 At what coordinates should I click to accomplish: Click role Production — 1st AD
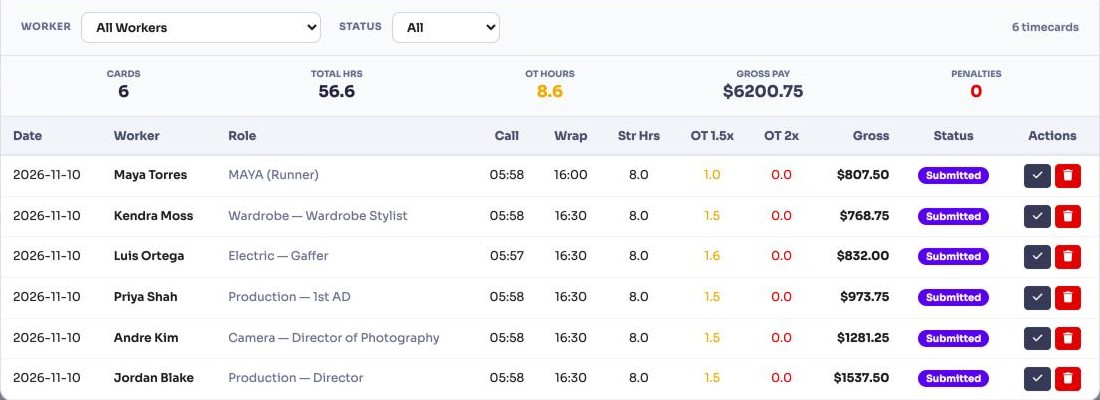coord(289,297)
